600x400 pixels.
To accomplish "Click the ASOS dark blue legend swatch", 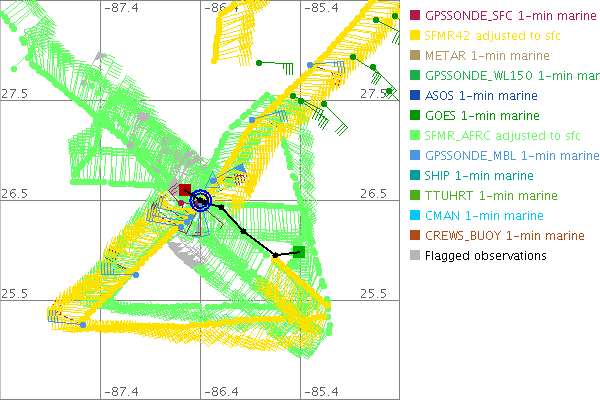I will 415,95.
